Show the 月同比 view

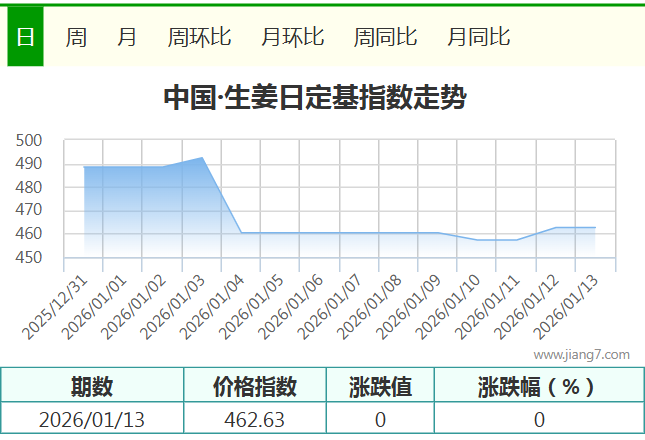point(478,37)
